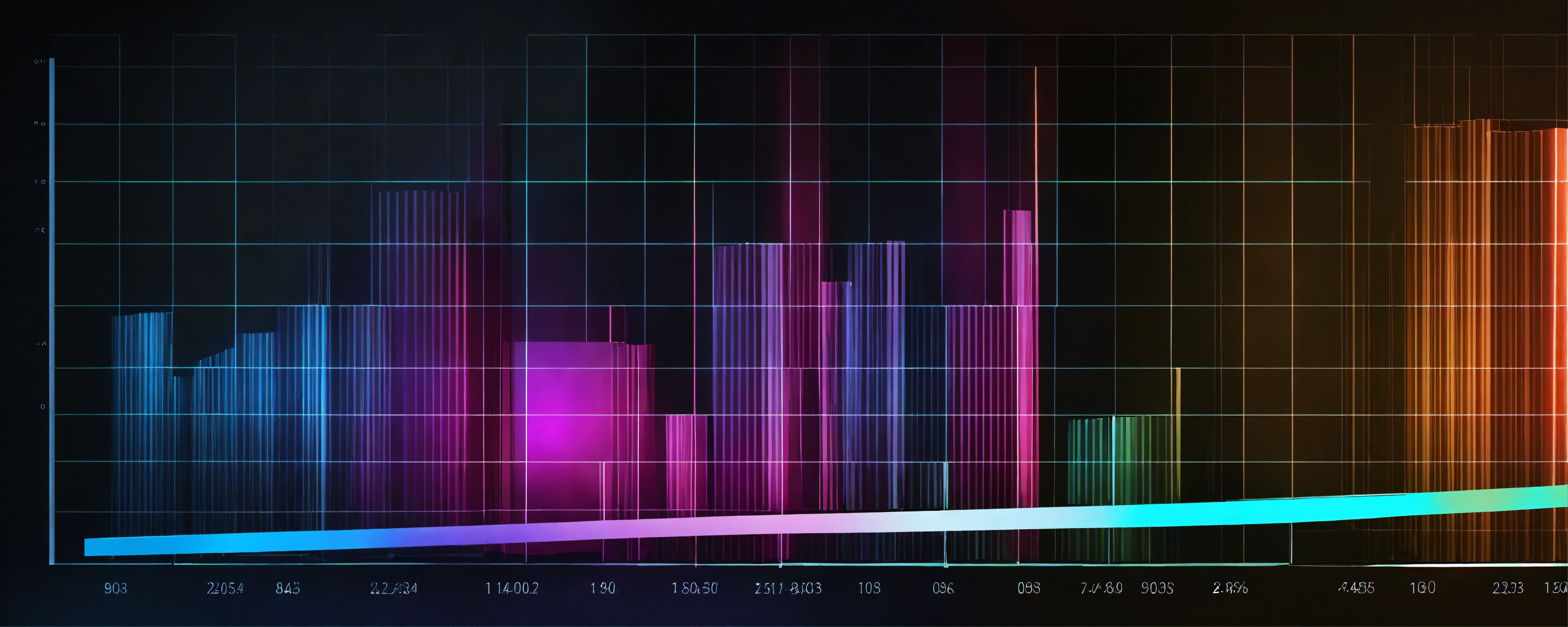The image size is (1568, 627).
Task: Click the x-axis label 2203
Action: [1507, 588]
